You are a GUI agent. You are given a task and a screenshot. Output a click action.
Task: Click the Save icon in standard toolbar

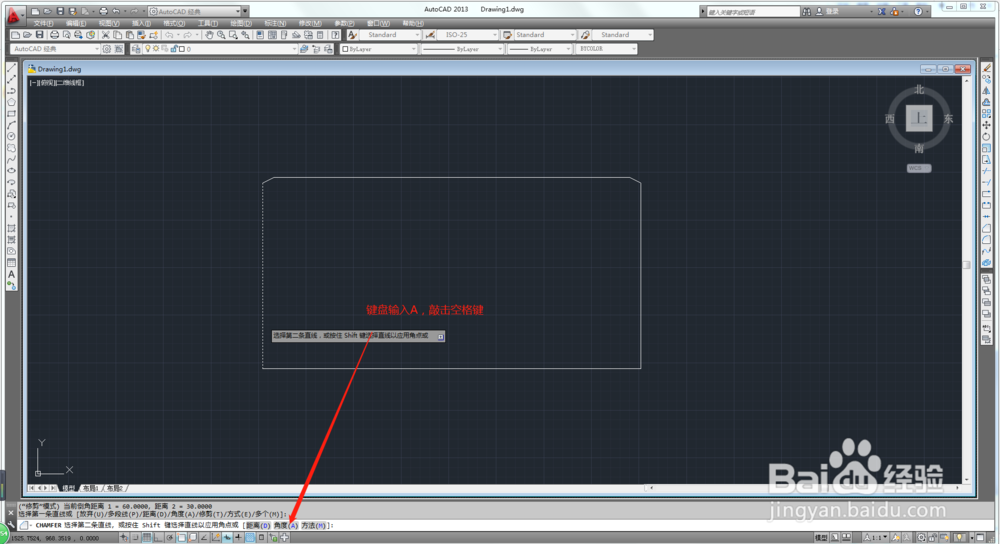[40, 35]
